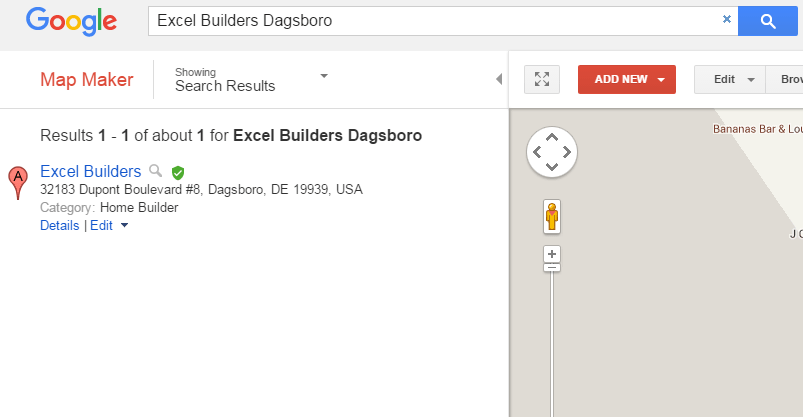The image size is (803, 417).
Task: Pan the map left with the arrow
Action: click(x=537, y=152)
